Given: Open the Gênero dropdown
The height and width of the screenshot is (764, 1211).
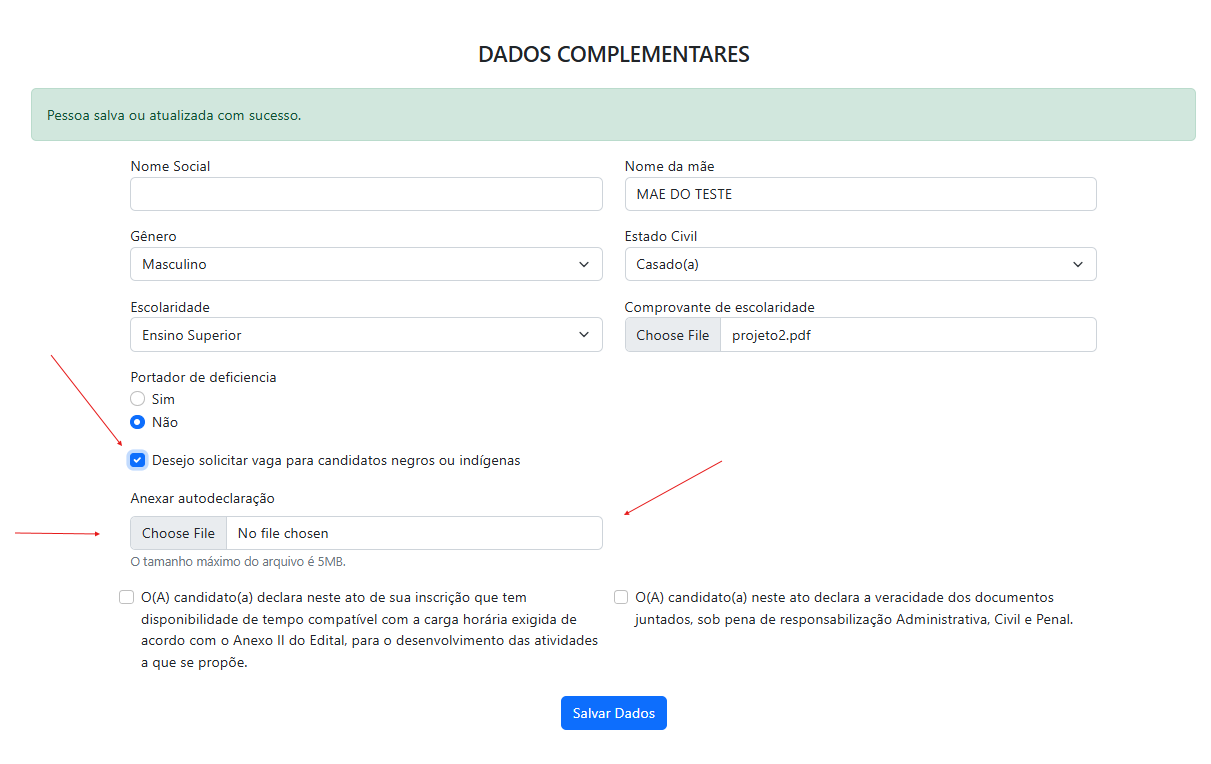Looking at the screenshot, I should pos(366,265).
